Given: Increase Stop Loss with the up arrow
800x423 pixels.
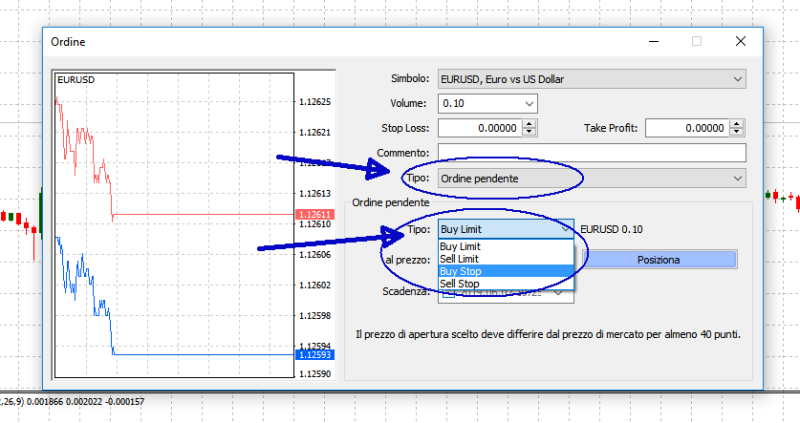Looking at the screenshot, I should point(530,124).
